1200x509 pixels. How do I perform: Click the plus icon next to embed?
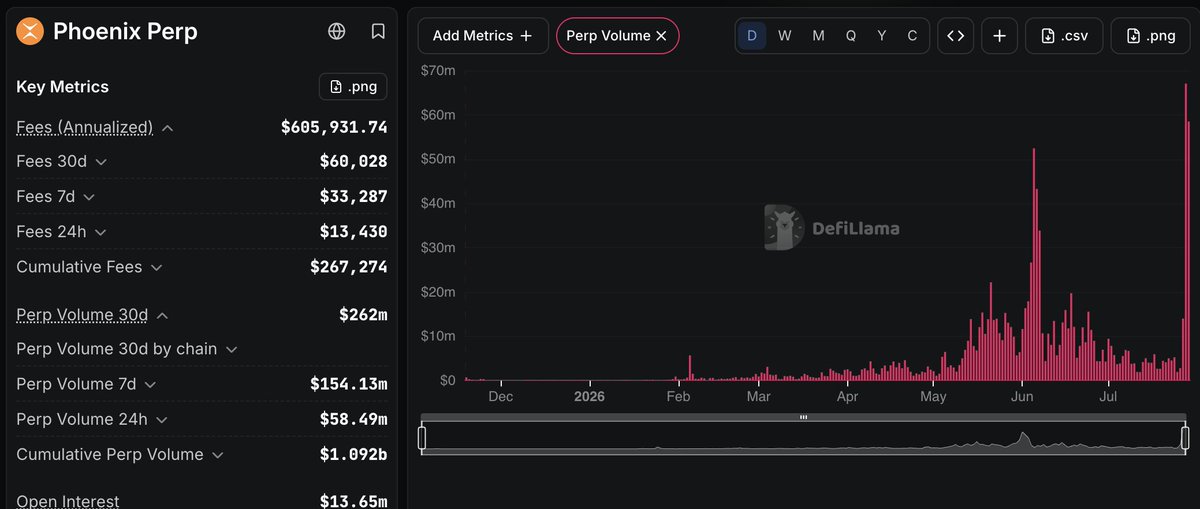coord(999,36)
